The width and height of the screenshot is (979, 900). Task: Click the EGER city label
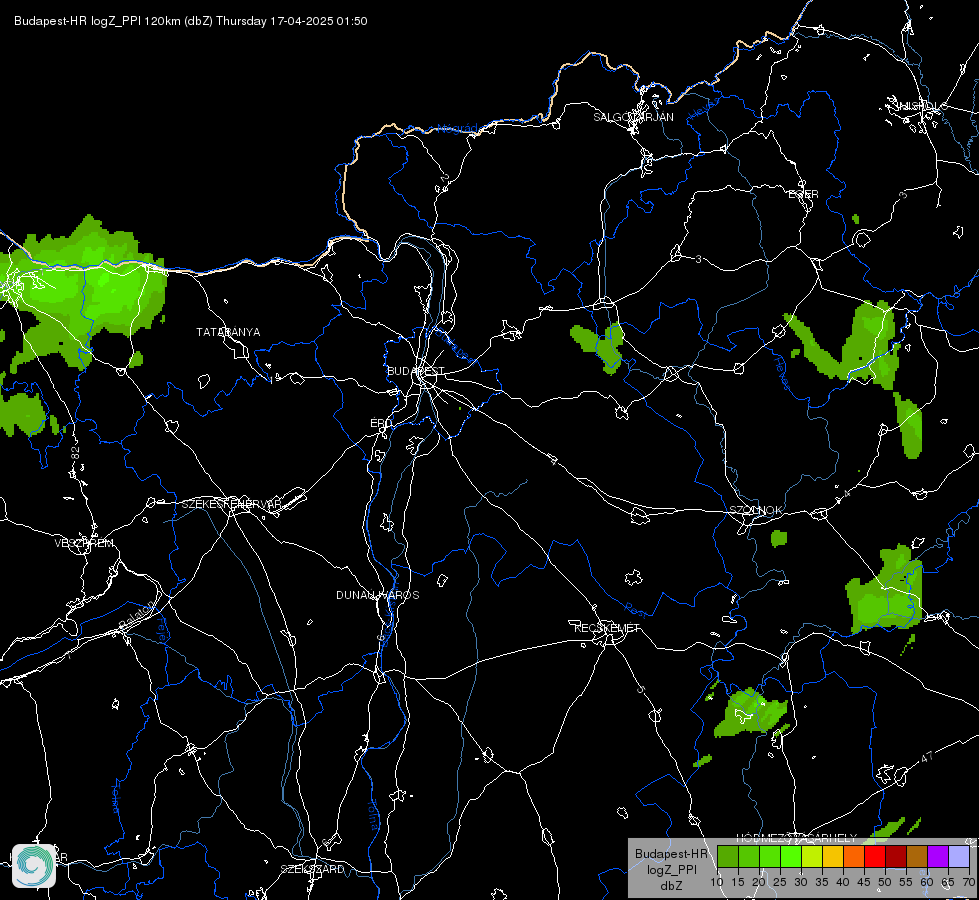click(x=803, y=194)
